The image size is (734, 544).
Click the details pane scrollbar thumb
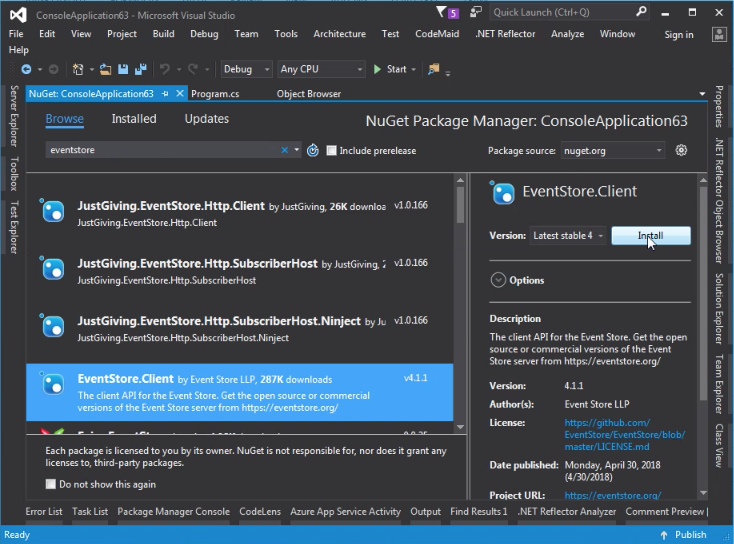click(703, 293)
